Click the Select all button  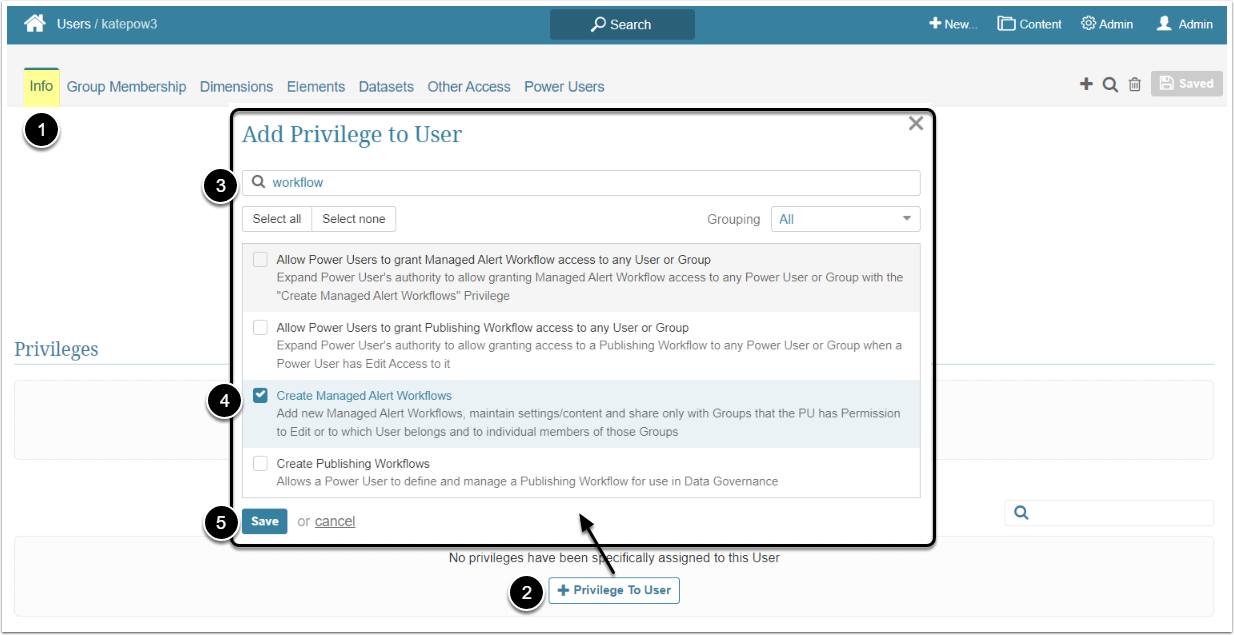tap(277, 219)
